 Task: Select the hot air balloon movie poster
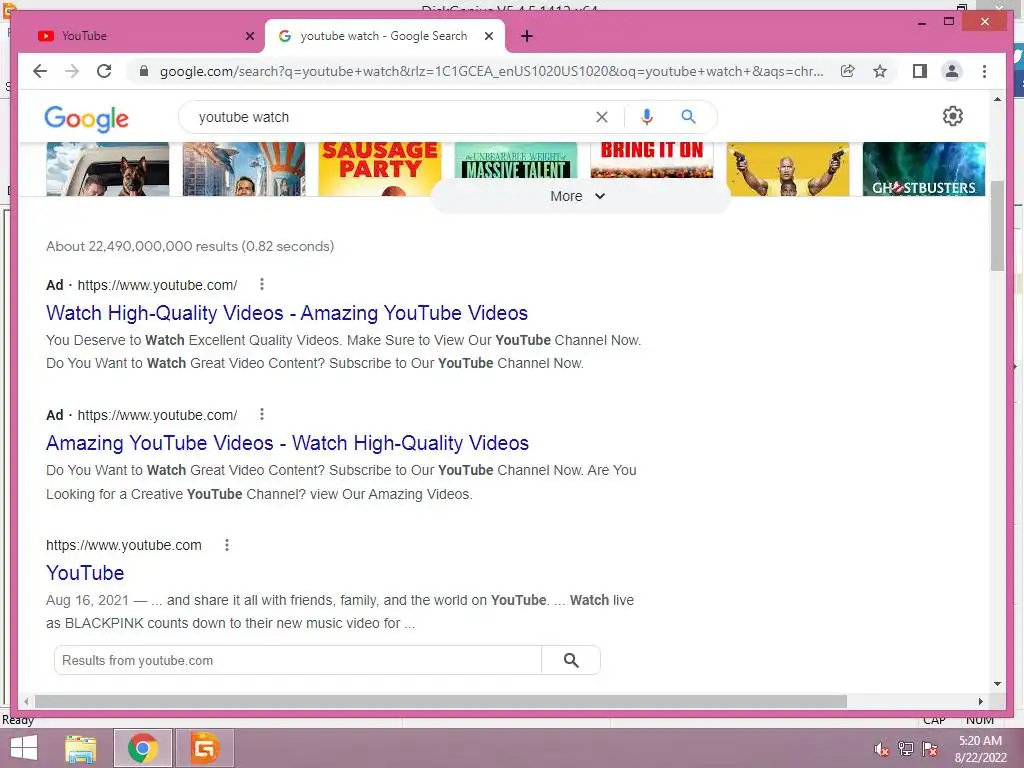(x=244, y=168)
